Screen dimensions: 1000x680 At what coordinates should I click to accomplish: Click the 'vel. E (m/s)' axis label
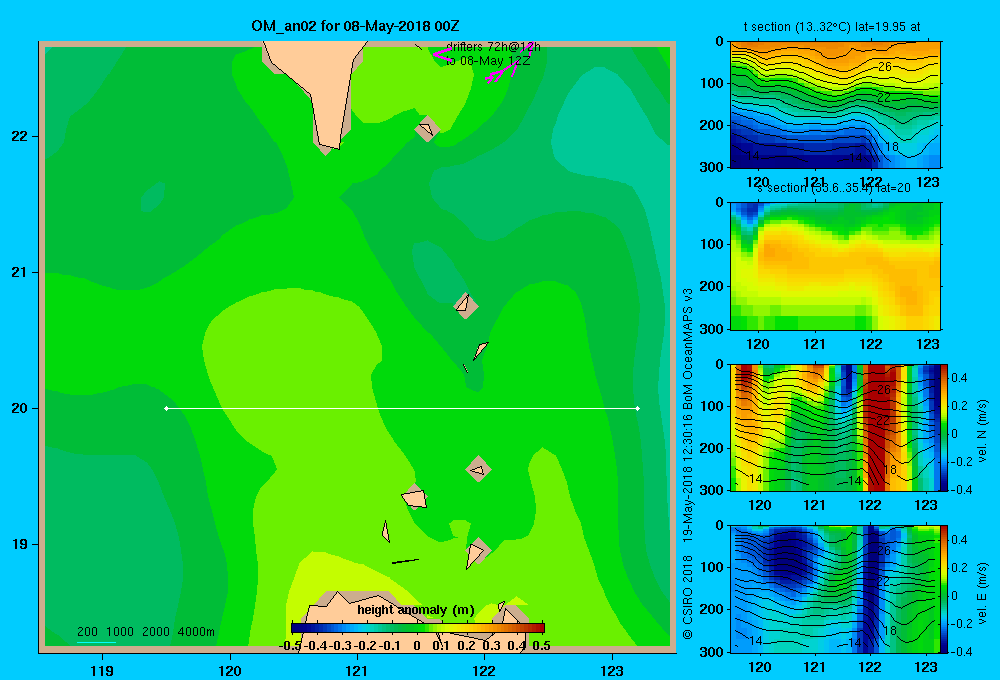pyautogui.click(x=983, y=593)
